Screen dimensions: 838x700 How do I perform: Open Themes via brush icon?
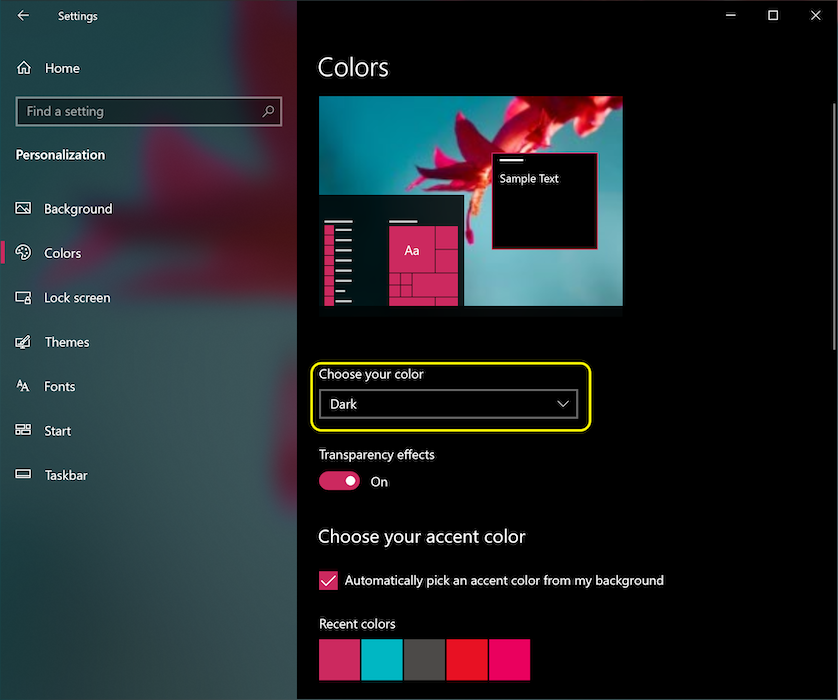[24, 342]
